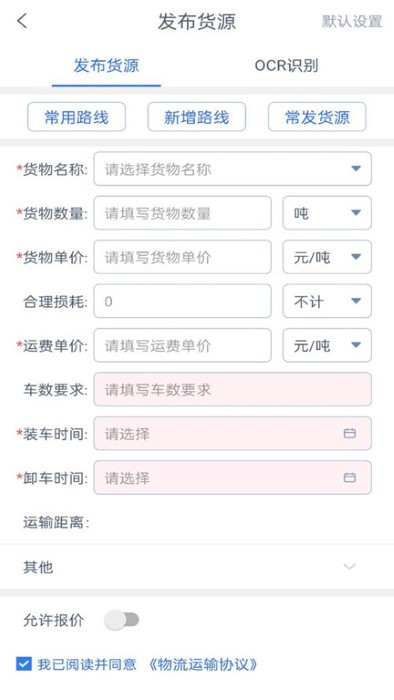This screenshot has width=394, height=700.
Task: Open the 吨 quantity unit dropdown
Action: point(327,213)
